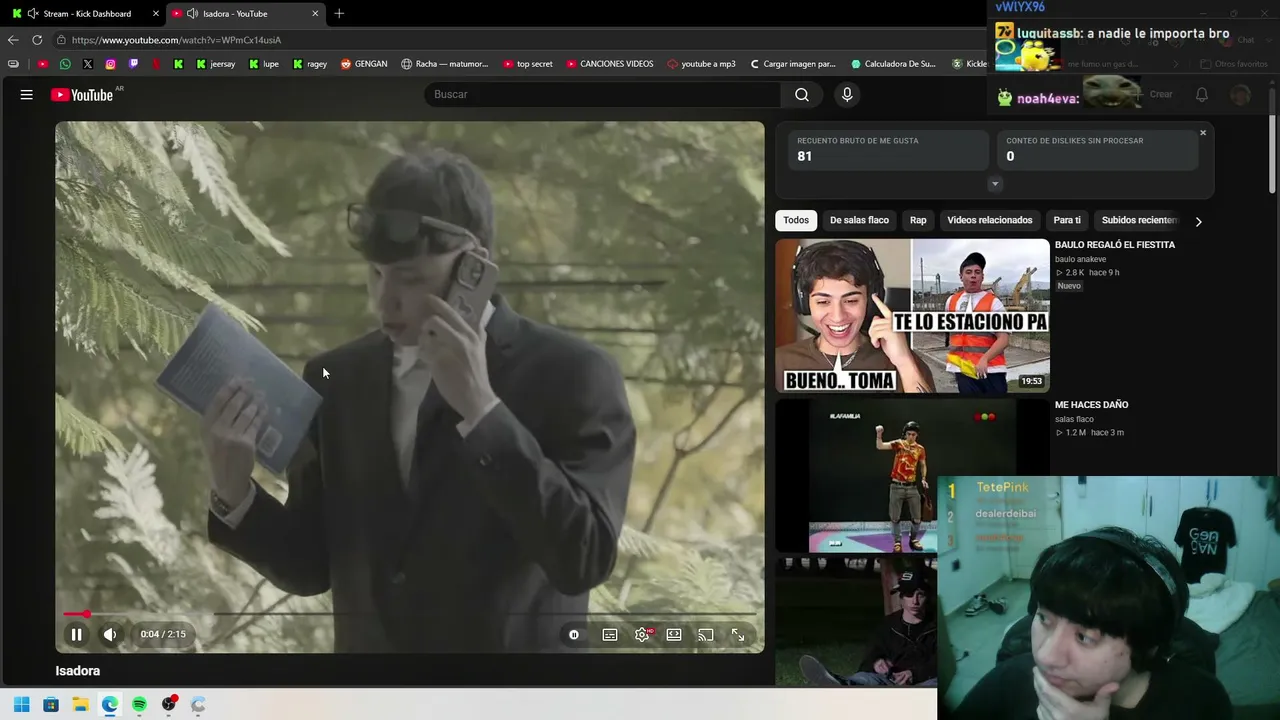The image size is (1280, 720).
Task: Open the BAULO REGALÓ EL FIESTITA thumbnail
Action: coord(912,316)
